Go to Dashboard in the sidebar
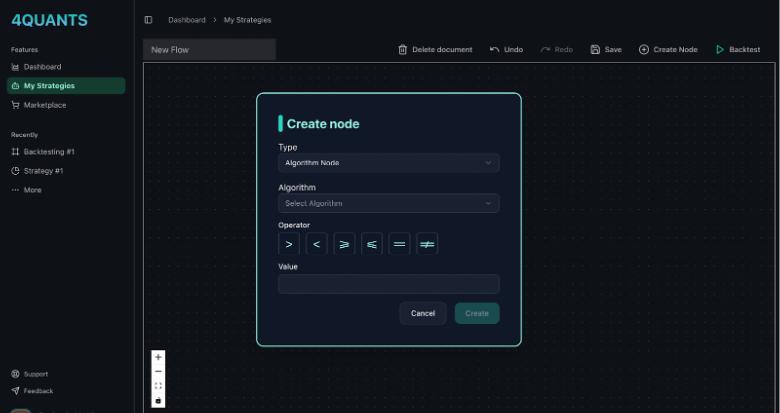 point(42,67)
